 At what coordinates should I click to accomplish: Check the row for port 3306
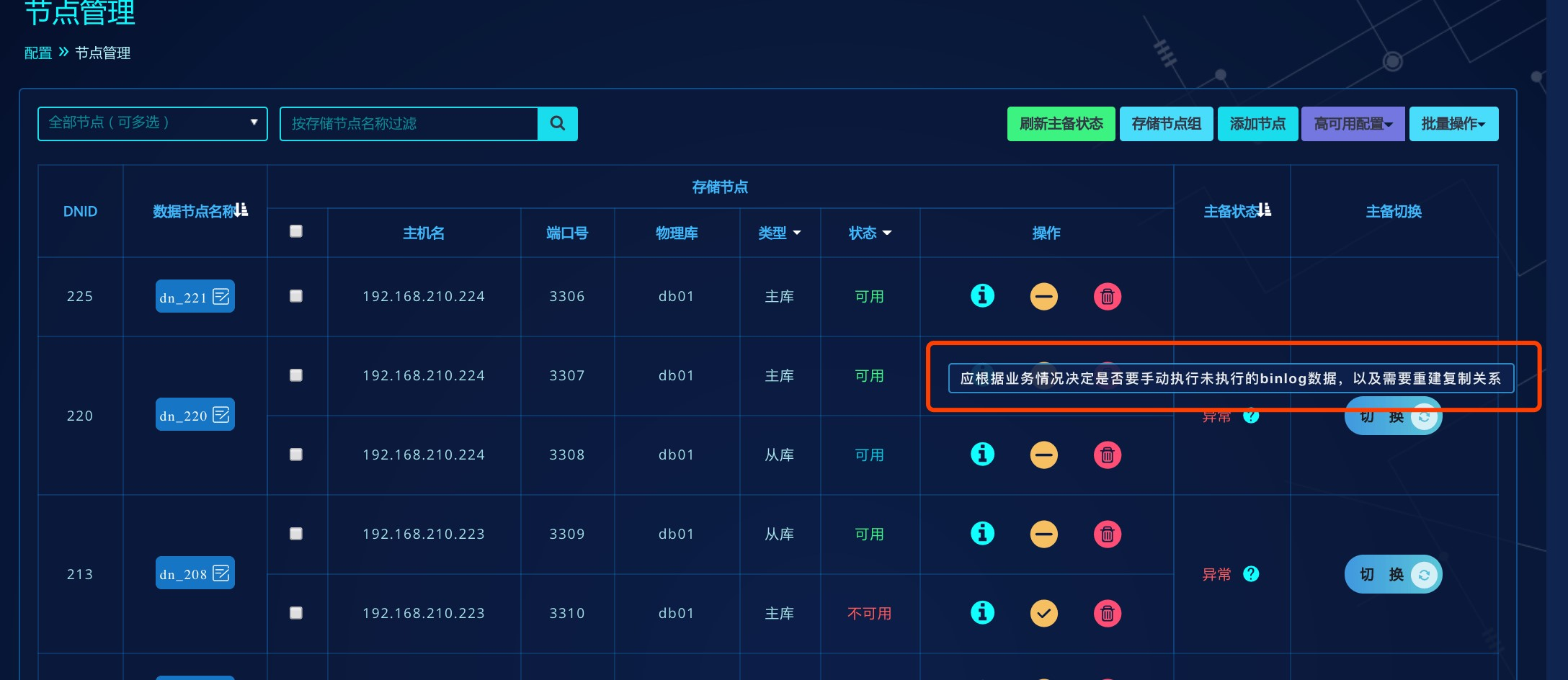click(x=296, y=296)
